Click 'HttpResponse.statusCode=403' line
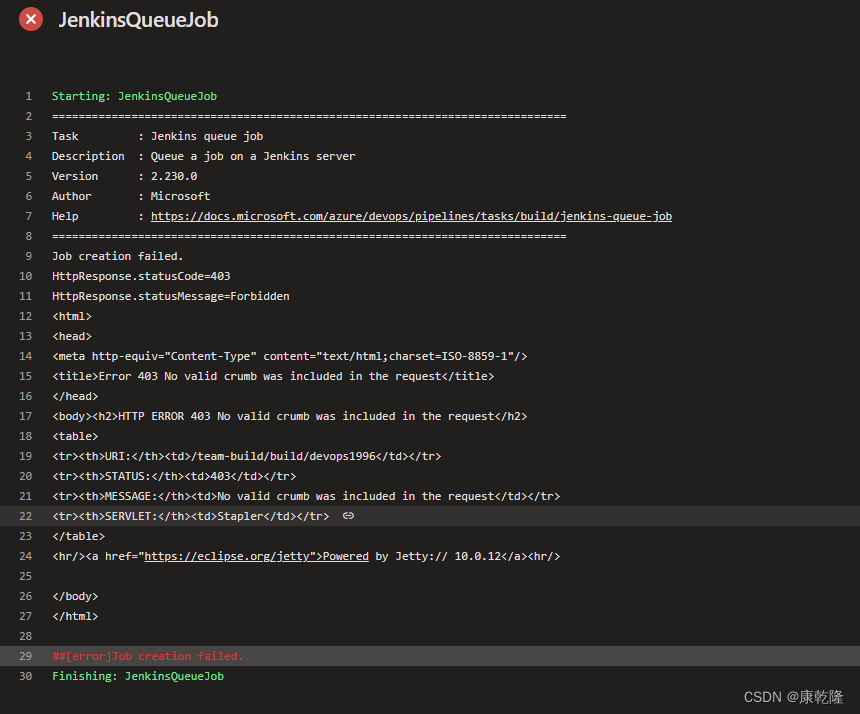The height and width of the screenshot is (714, 860). pyautogui.click(x=141, y=276)
